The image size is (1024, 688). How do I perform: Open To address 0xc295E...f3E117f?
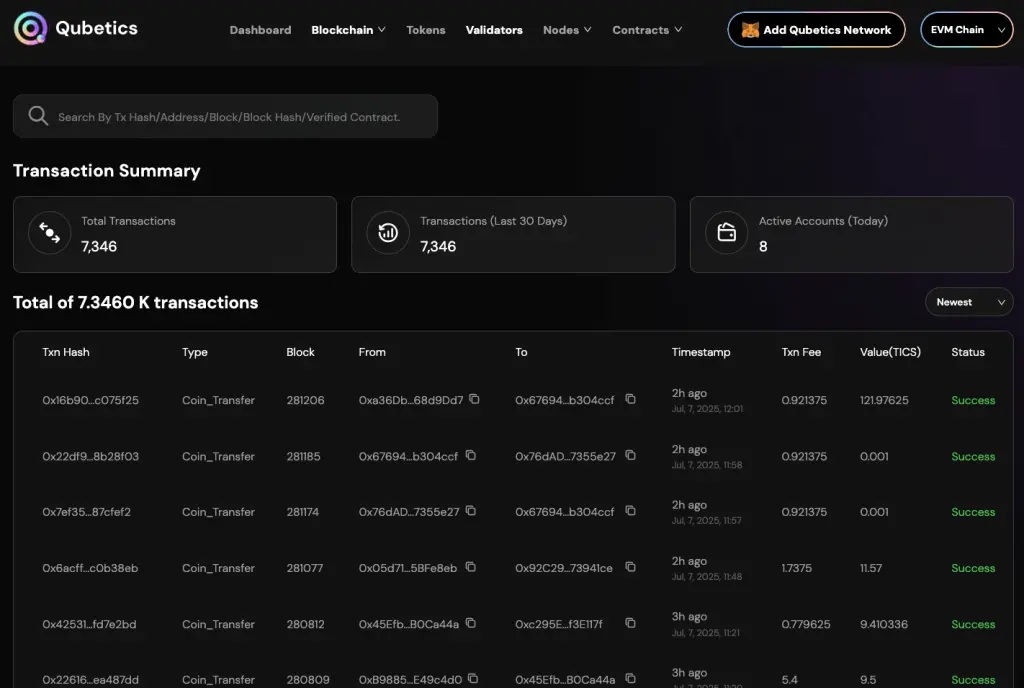[x=559, y=624]
